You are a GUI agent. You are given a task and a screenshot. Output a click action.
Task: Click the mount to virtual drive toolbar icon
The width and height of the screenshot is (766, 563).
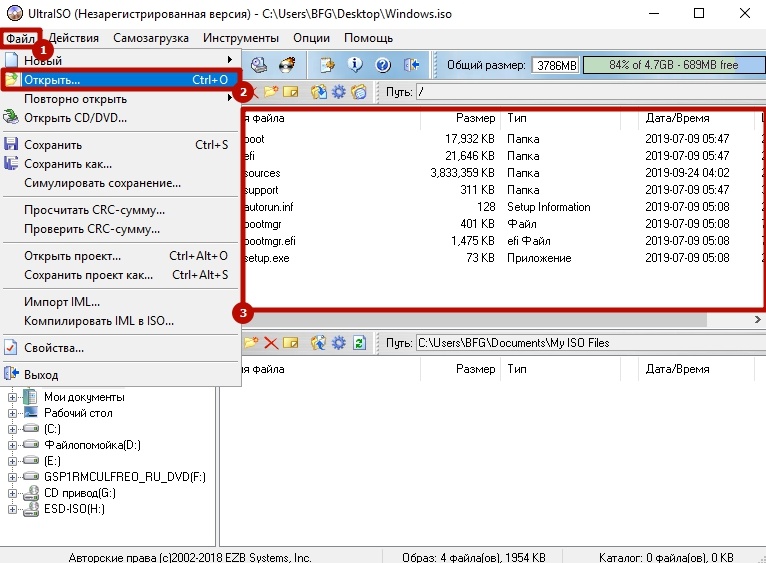click(259, 65)
